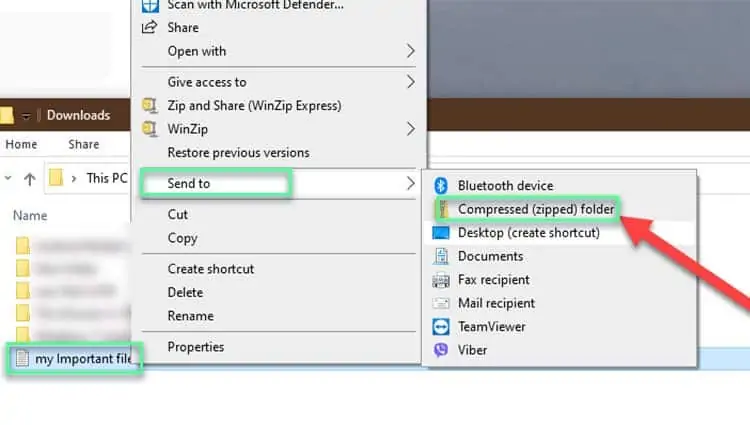Expand the Give access to arrow
The height and width of the screenshot is (425, 750).
pyautogui.click(x=410, y=82)
